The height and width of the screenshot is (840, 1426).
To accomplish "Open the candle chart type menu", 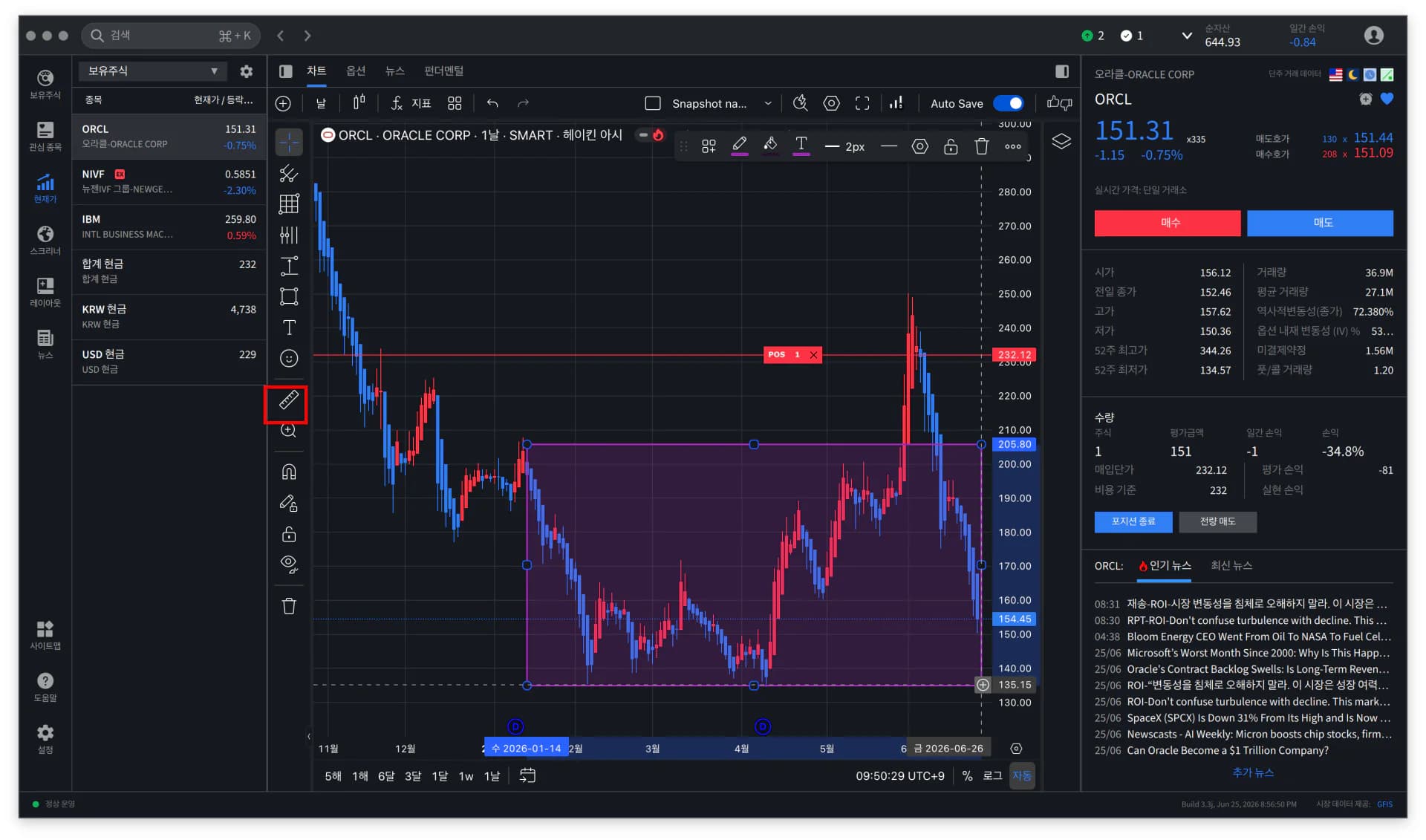I will (359, 103).
